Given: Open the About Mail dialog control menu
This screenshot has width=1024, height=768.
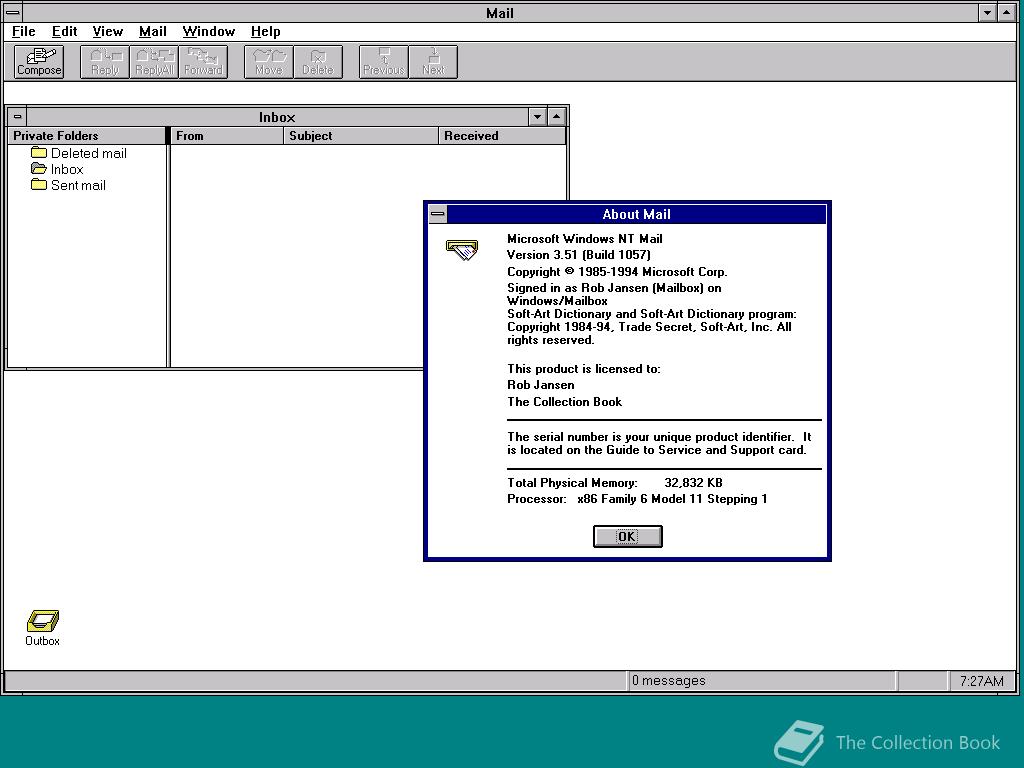Looking at the screenshot, I should pos(438,214).
